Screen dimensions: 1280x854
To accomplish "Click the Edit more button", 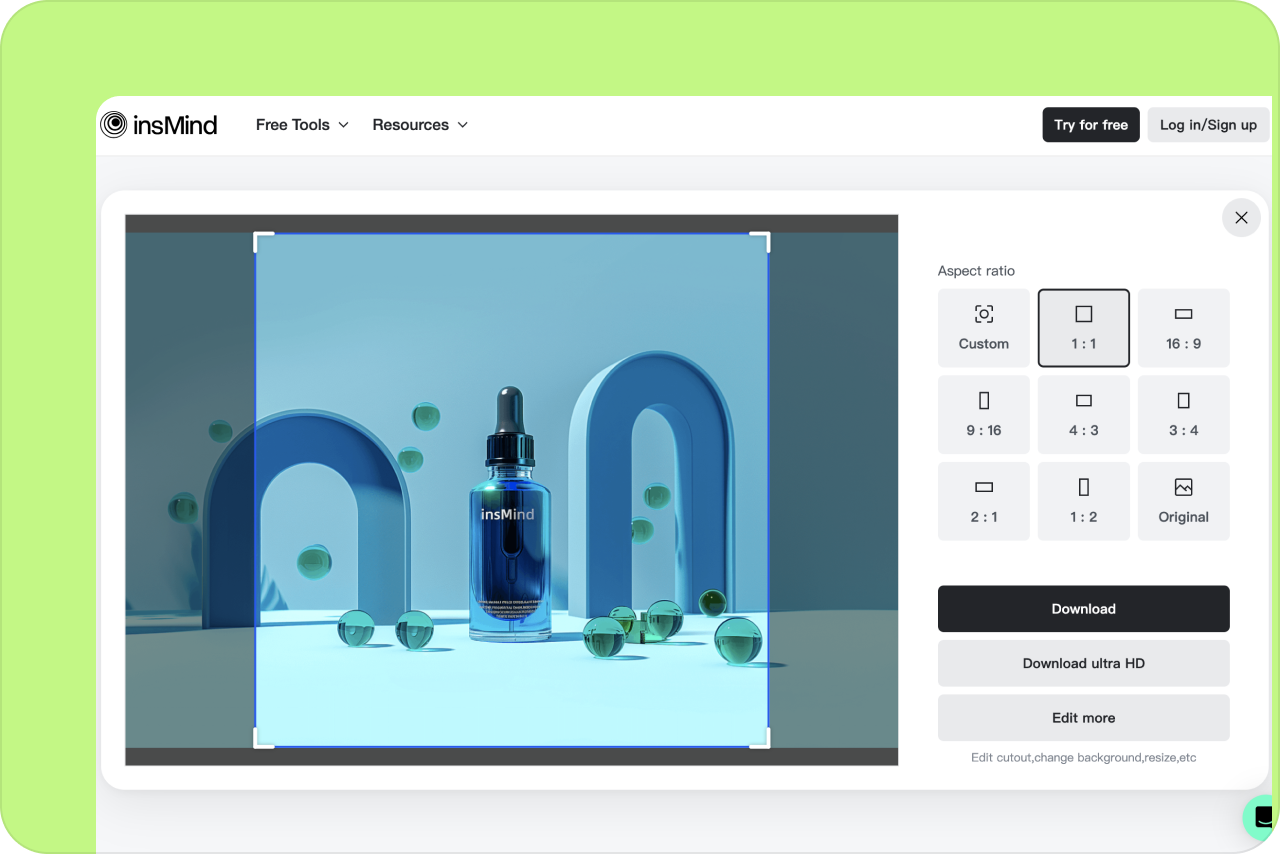I will [x=1084, y=718].
